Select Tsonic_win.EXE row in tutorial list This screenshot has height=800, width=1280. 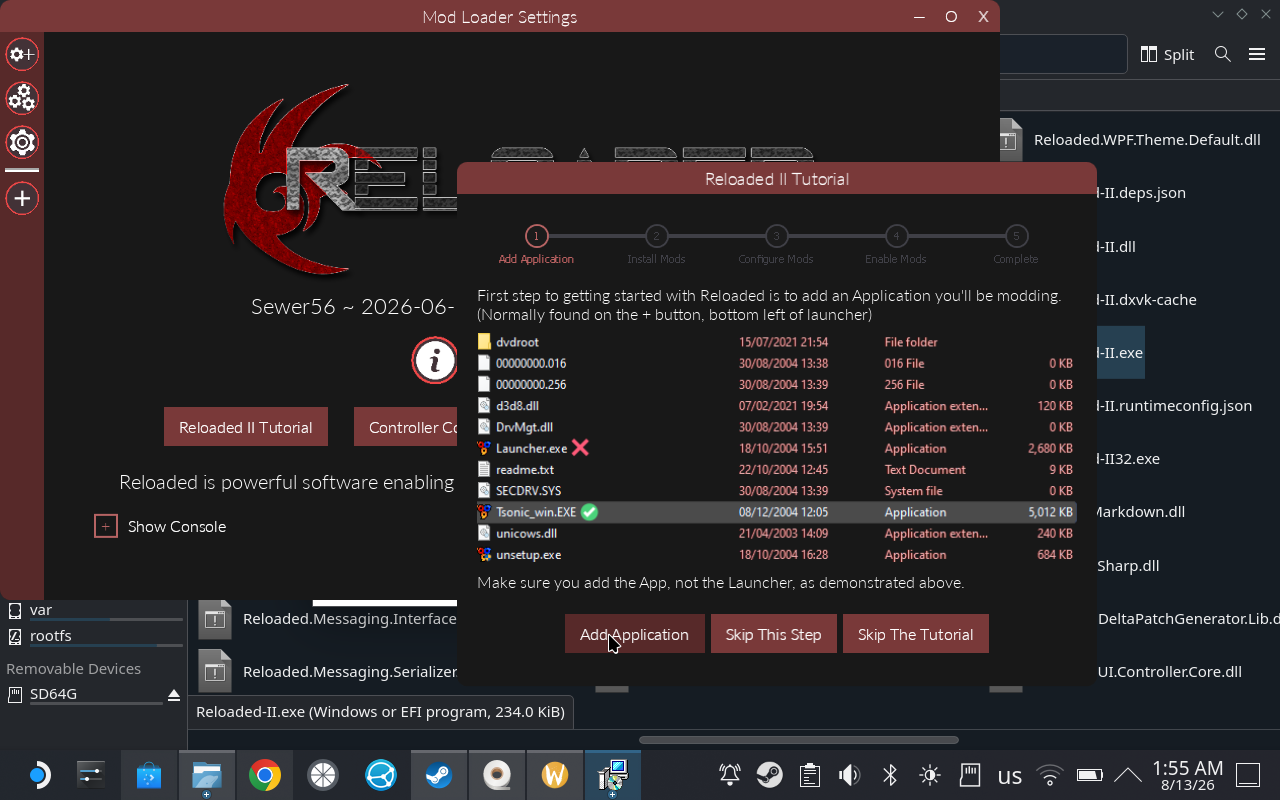coord(776,512)
